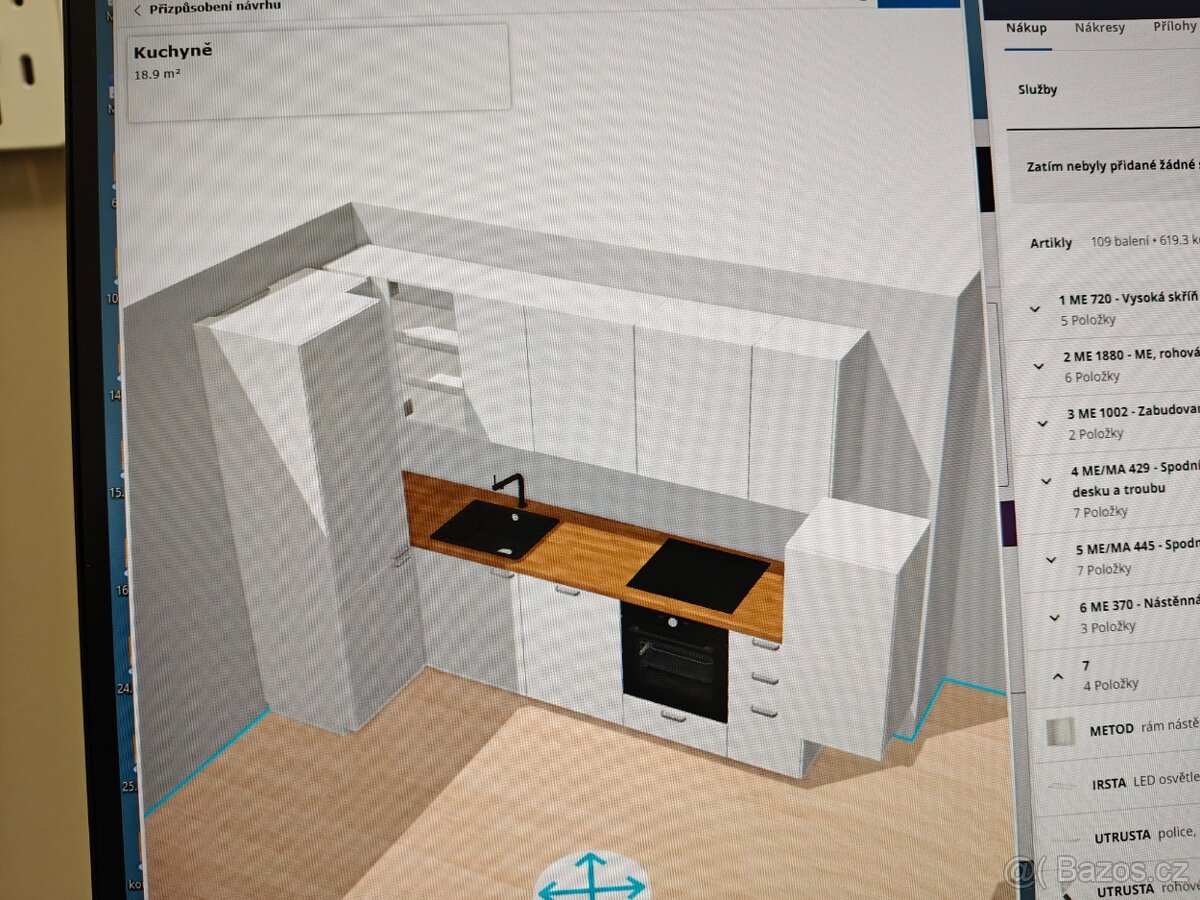This screenshot has width=1200, height=900.
Task: Select the black cooktop on the worktop
Action: click(x=698, y=575)
